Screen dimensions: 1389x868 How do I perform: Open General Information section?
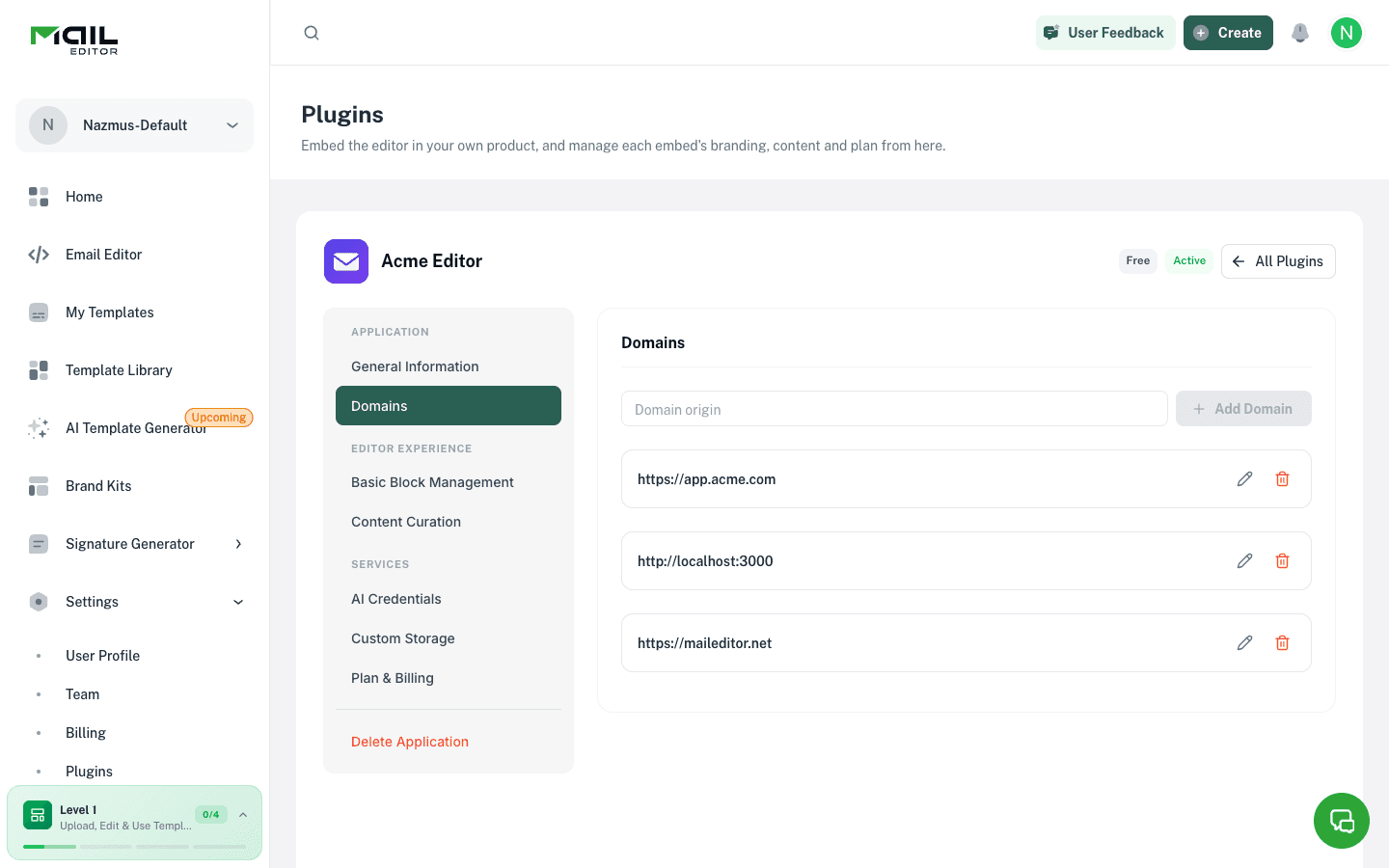[x=449, y=366]
